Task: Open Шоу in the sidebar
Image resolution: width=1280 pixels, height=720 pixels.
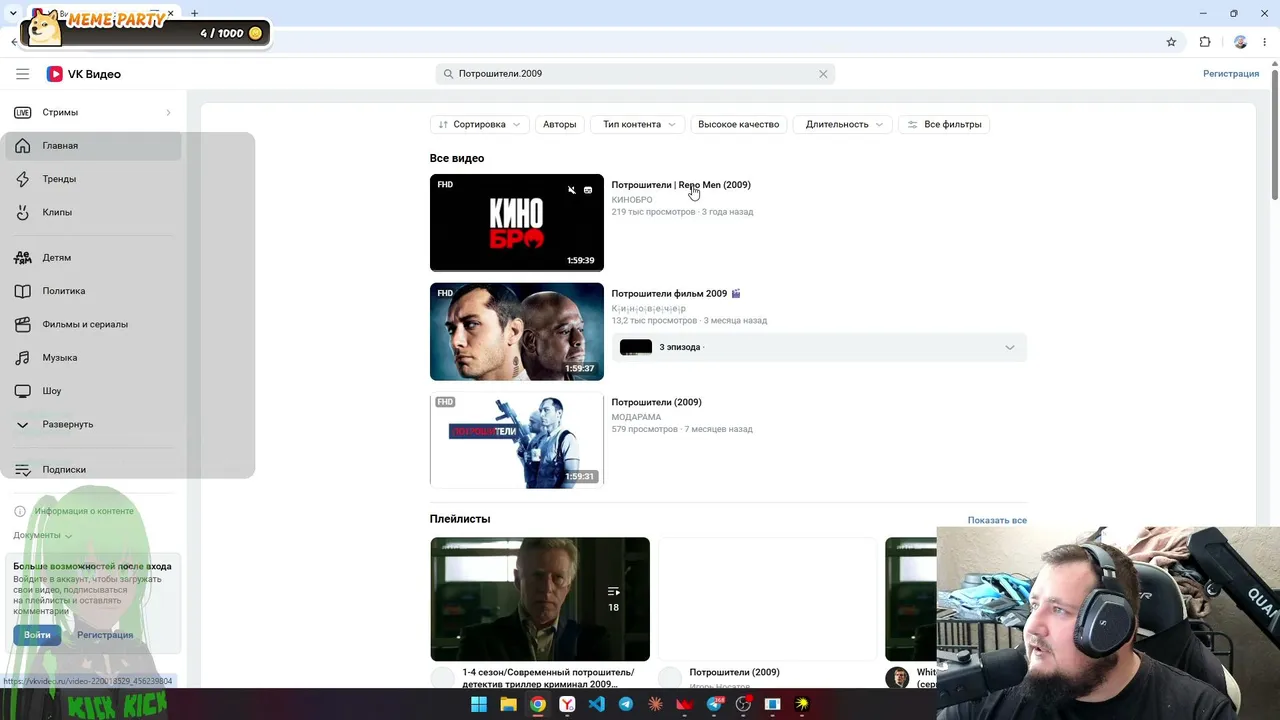Action: point(92,391)
